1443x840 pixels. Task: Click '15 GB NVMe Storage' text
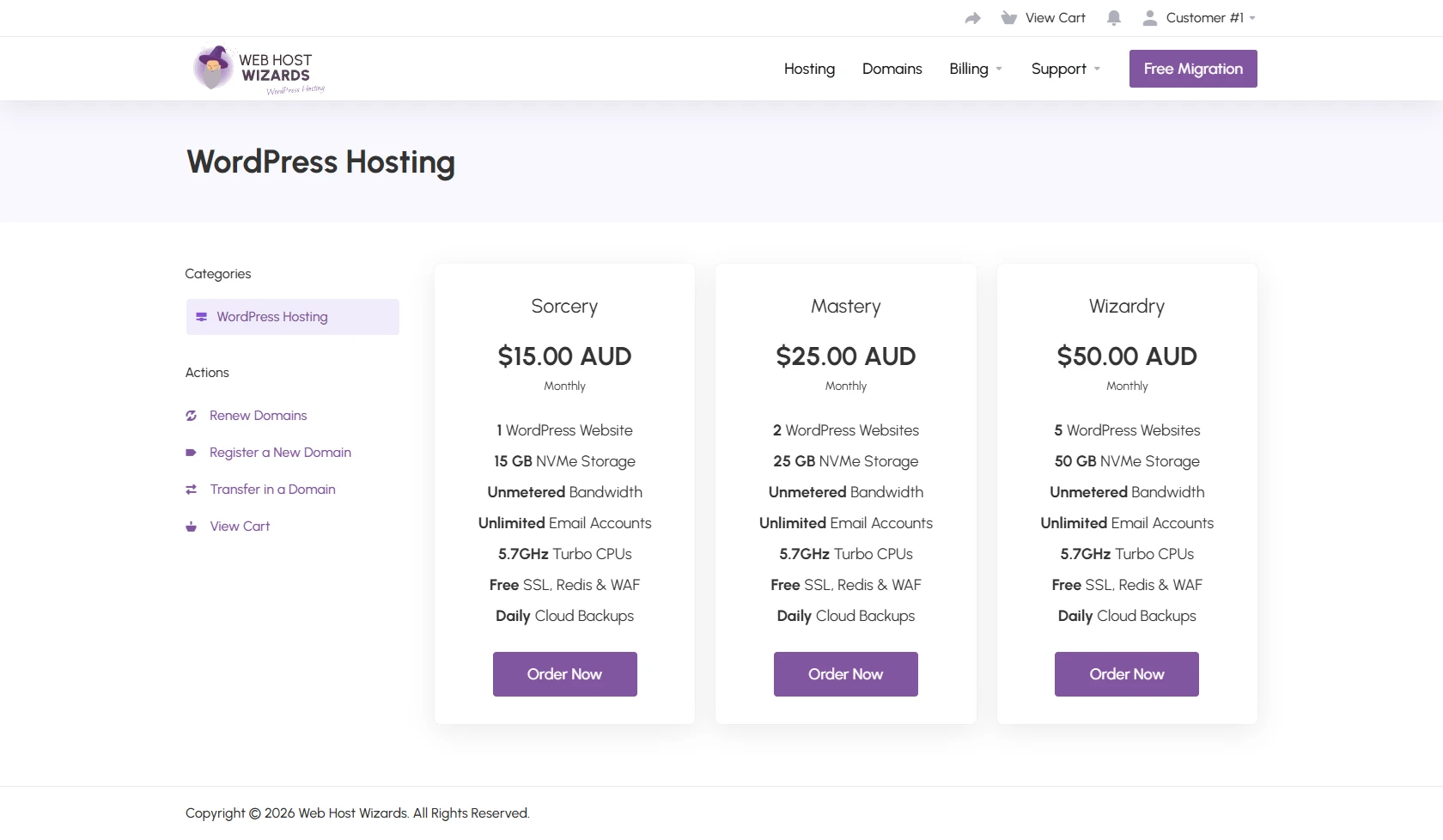[x=564, y=461]
